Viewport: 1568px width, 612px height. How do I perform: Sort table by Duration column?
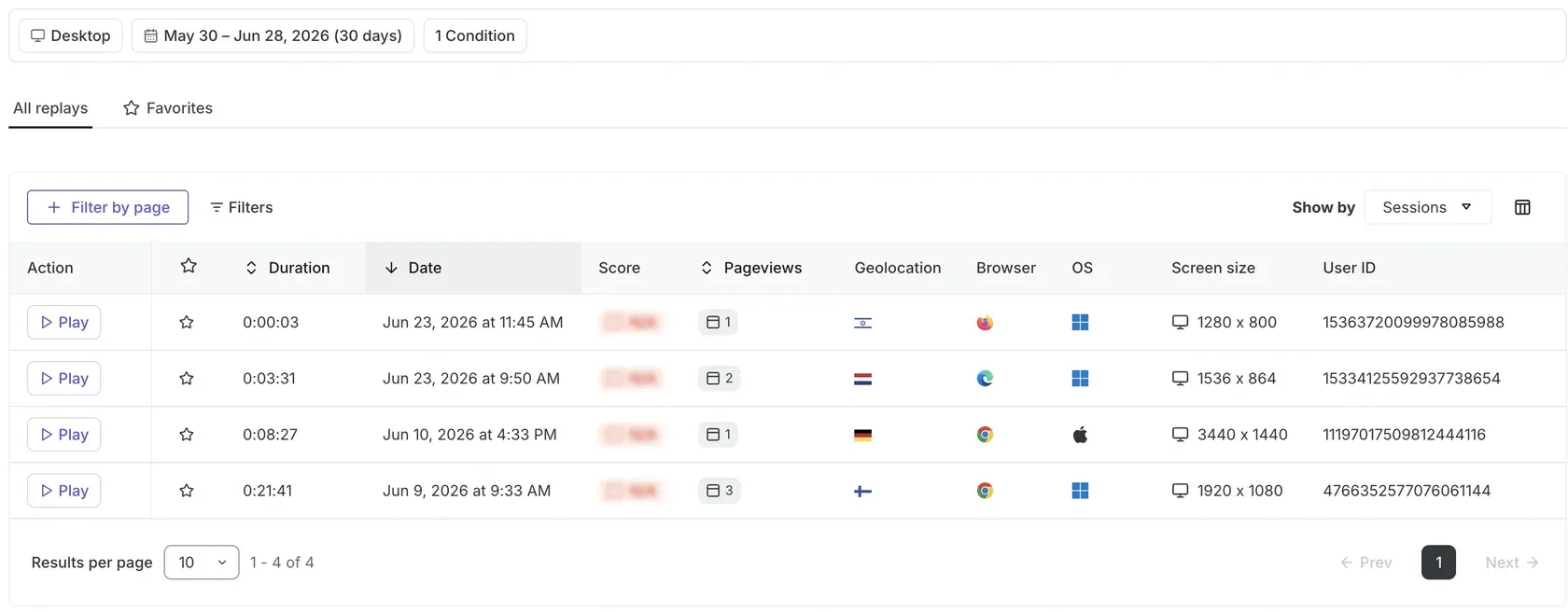tap(287, 268)
